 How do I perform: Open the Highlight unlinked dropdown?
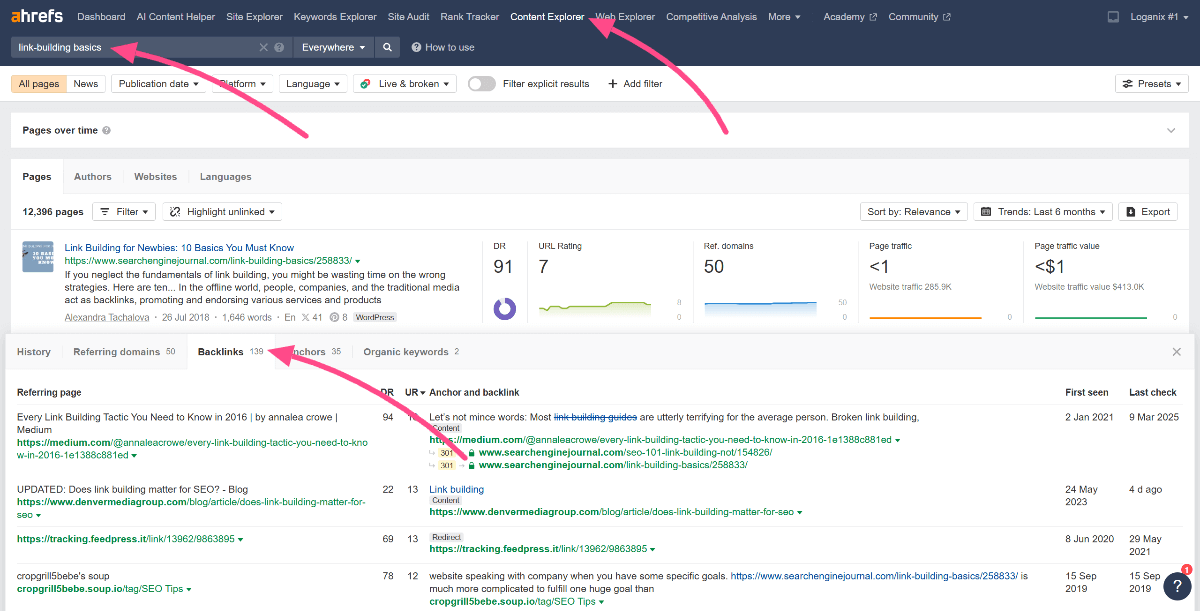click(x=222, y=212)
